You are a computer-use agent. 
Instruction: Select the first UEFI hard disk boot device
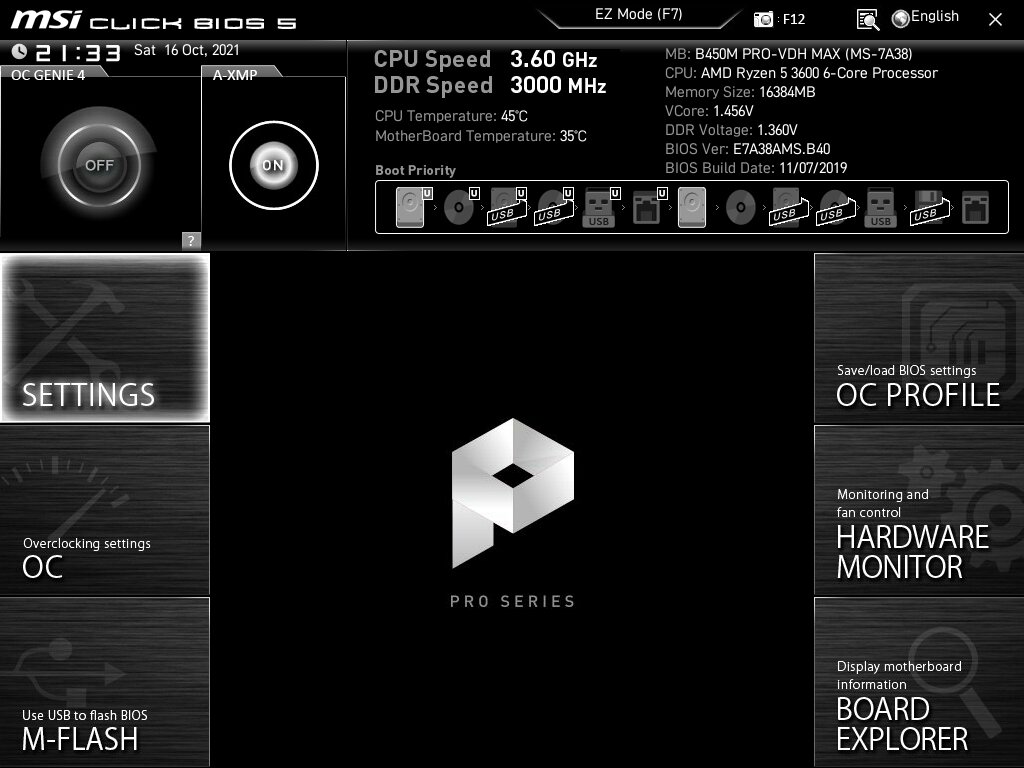click(x=410, y=207)
